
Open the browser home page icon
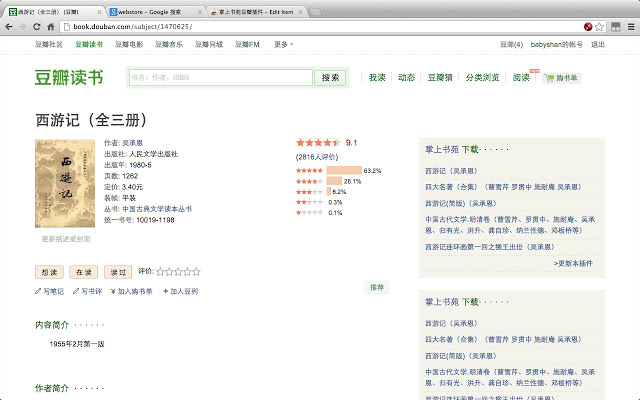click(x=51, y=27)
